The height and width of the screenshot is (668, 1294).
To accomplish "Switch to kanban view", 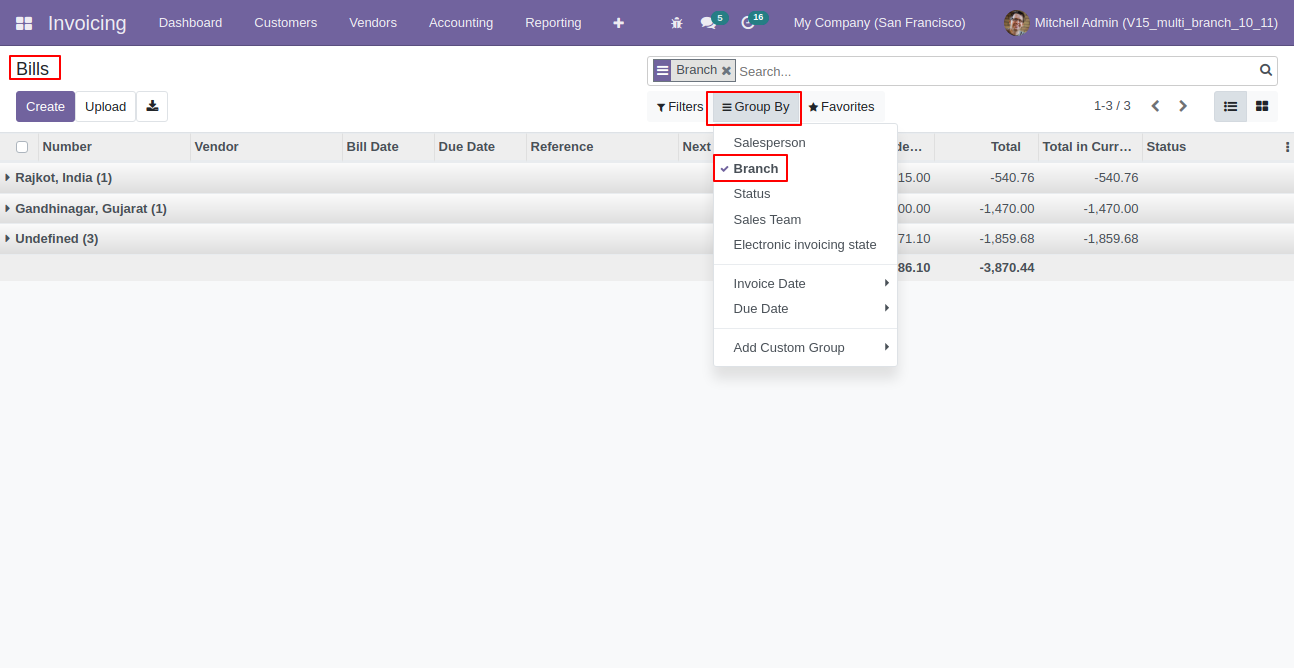I will coord(1262,106).
